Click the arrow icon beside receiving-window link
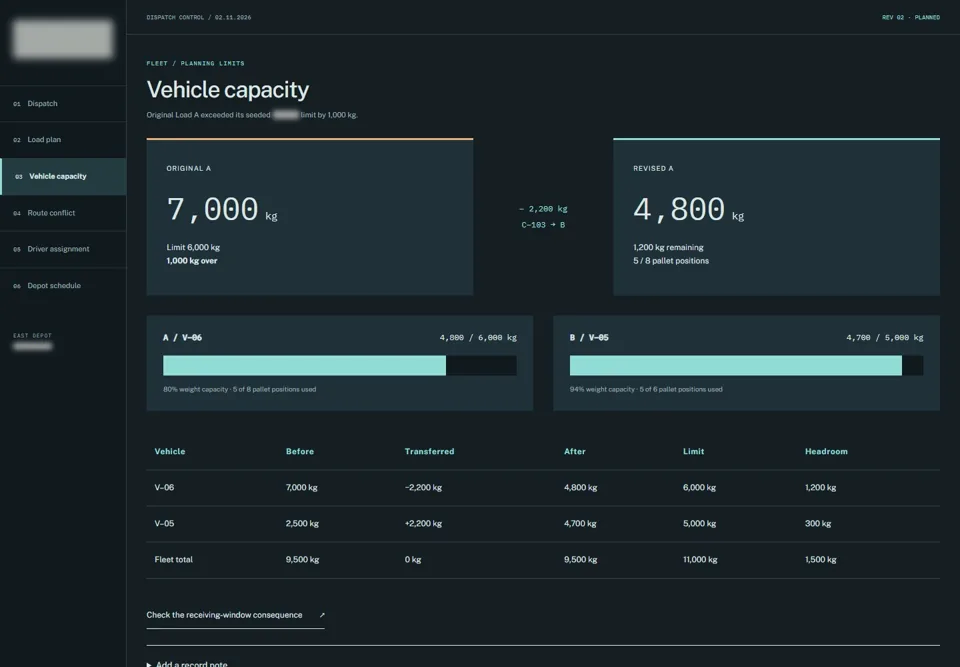 click(x=322, y=615)
